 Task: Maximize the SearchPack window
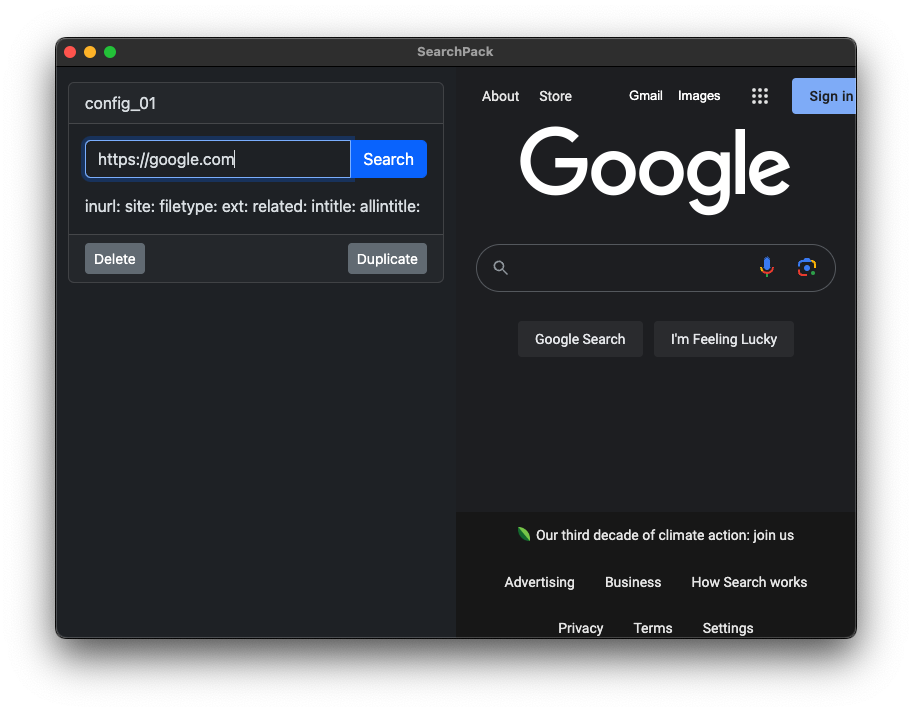click(110, 52)
